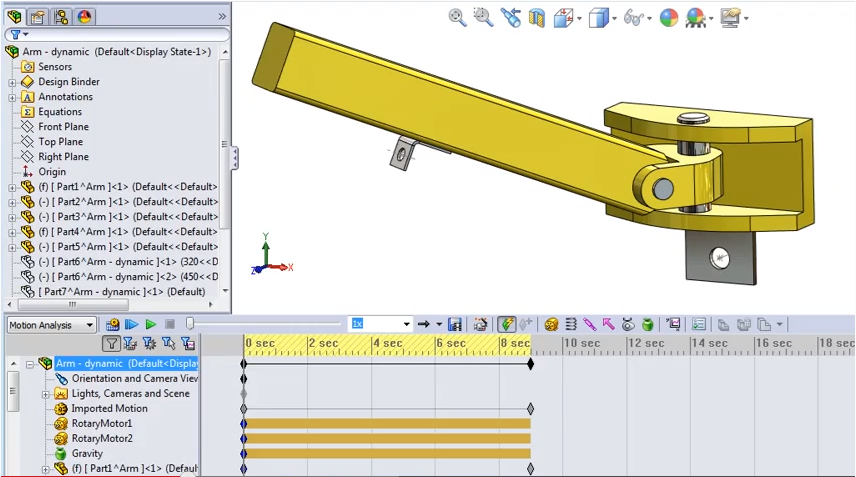Click the 10 sec mark on timeline ruler
Image resolution: width=856 pixels, height=477 pixels.
point(581,343)
